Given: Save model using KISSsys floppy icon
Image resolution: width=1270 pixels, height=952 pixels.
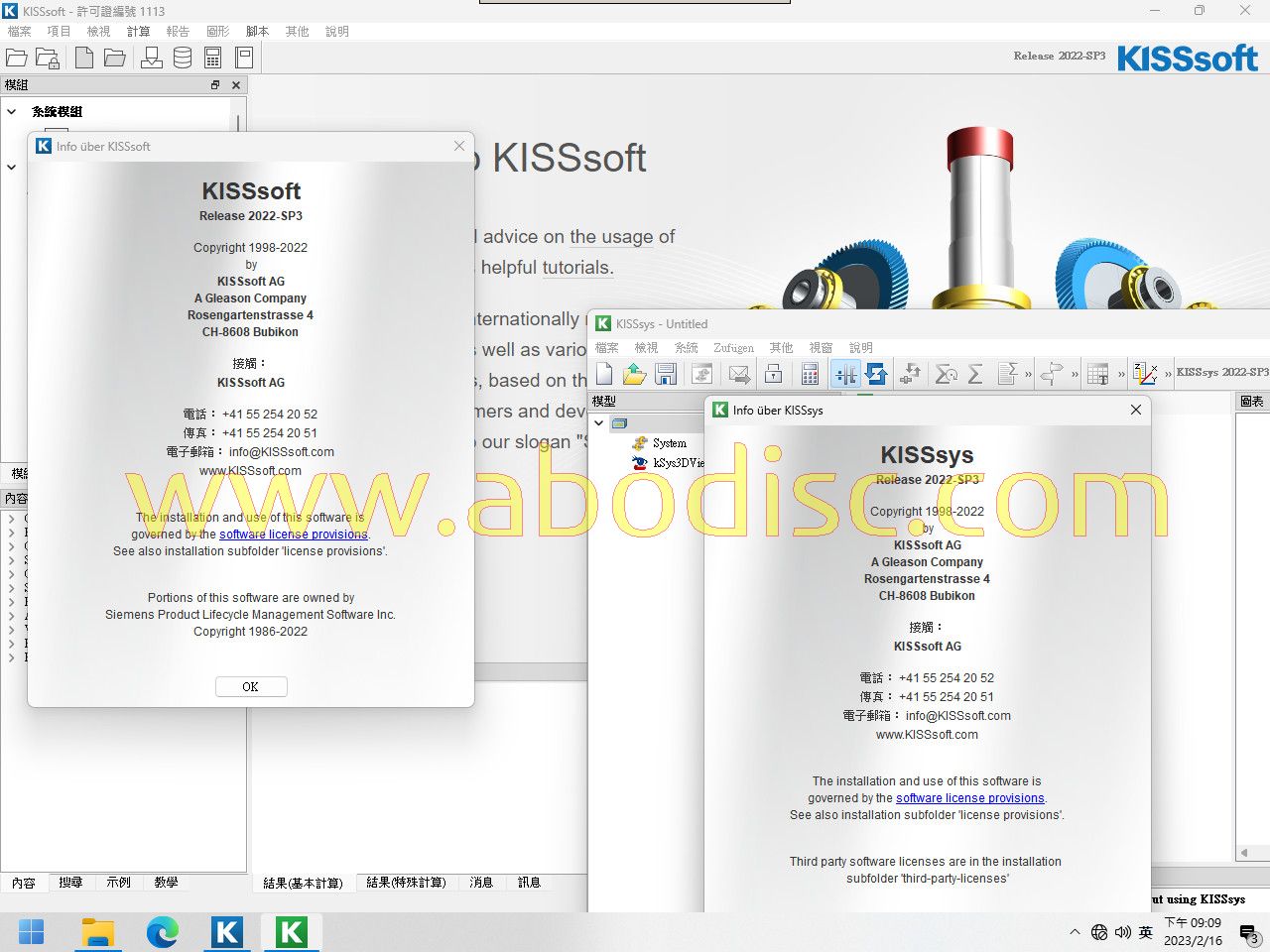Looking at the screenshot, I should click(x=666, y=374).
